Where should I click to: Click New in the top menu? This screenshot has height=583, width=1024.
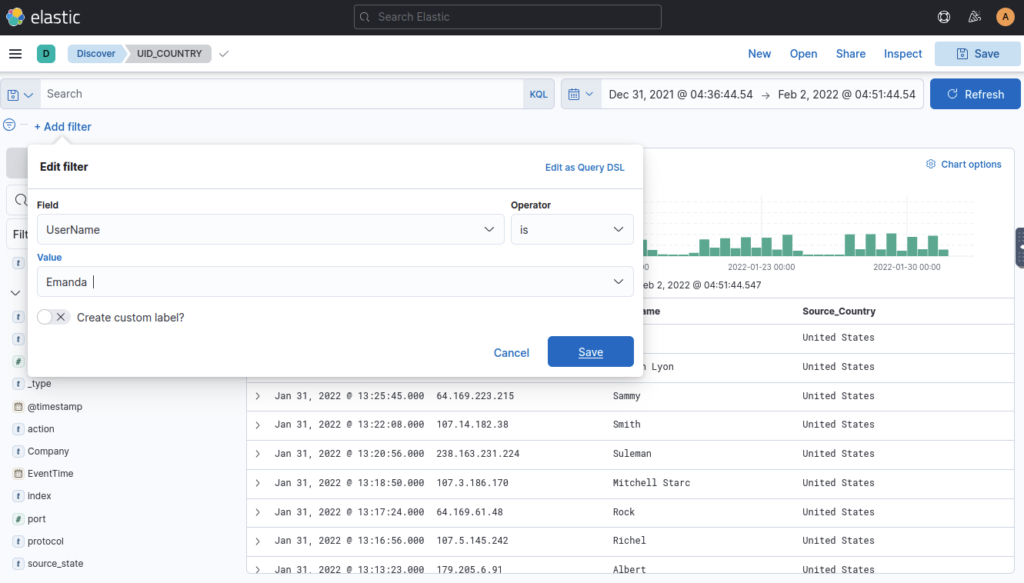point(759,54)
